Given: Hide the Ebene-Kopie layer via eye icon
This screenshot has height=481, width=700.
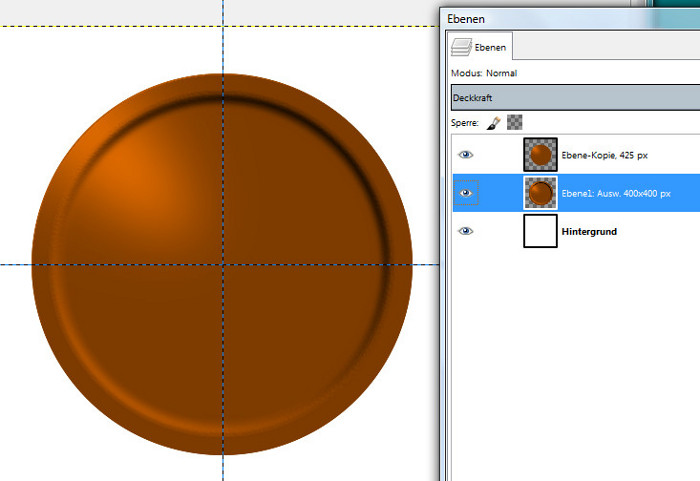Looking at the screenshot, I should click(x=466, y=155).
